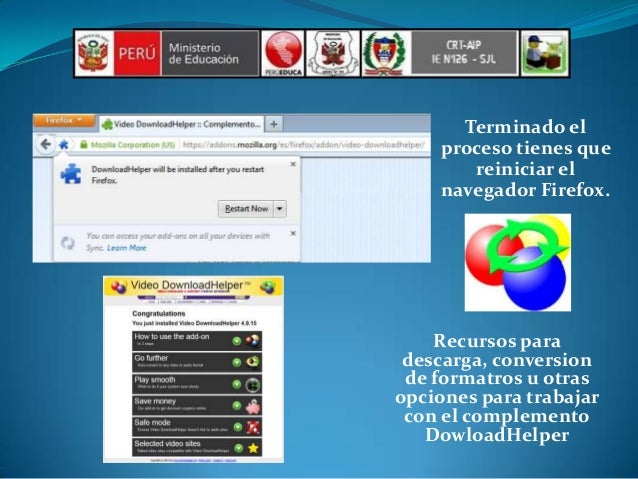Click the green arrow on Save money
Viewport: 638px width, 479px height.
tap(236, 406)
